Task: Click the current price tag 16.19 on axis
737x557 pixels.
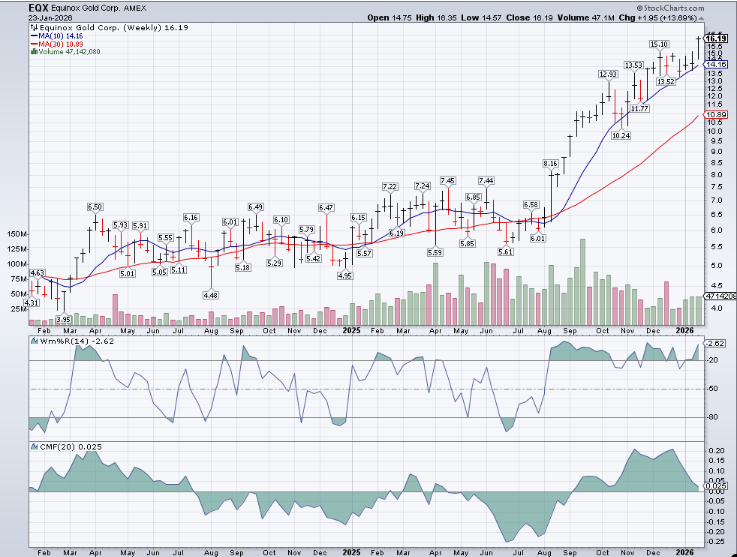Action: click(x=715, y=38)
